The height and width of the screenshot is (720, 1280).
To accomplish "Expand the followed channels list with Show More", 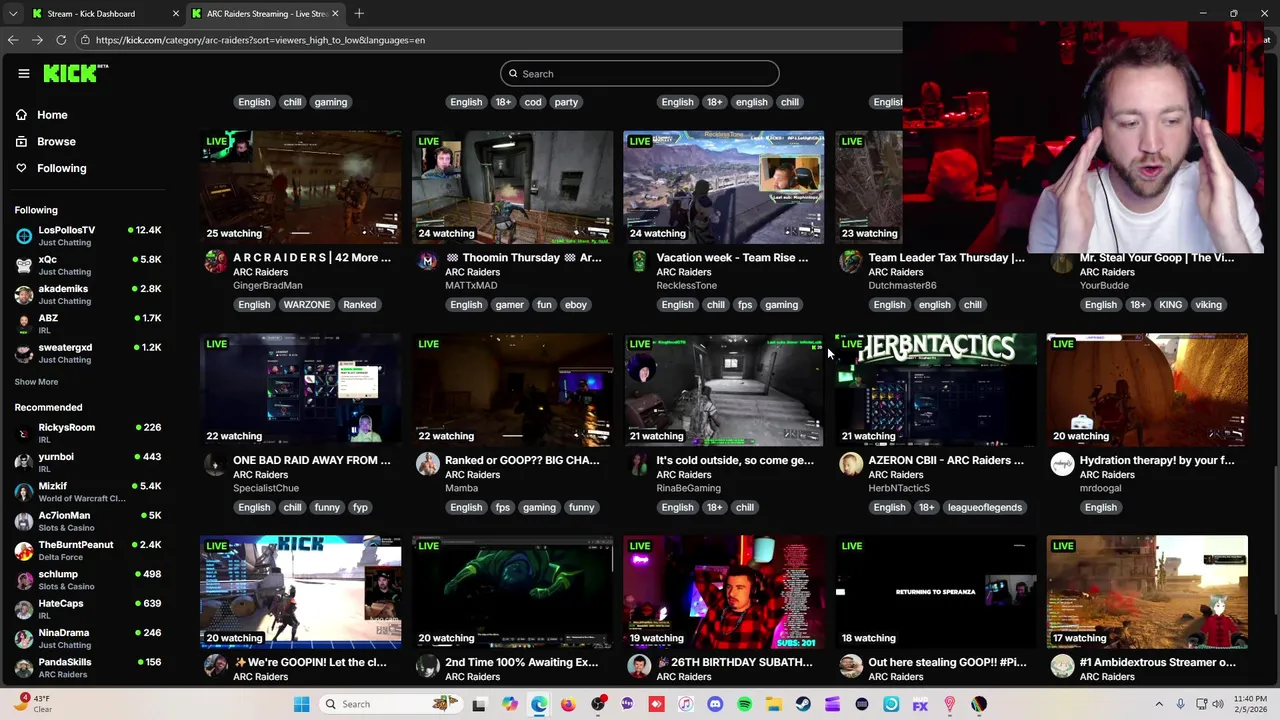I will [x=36, y=382].
